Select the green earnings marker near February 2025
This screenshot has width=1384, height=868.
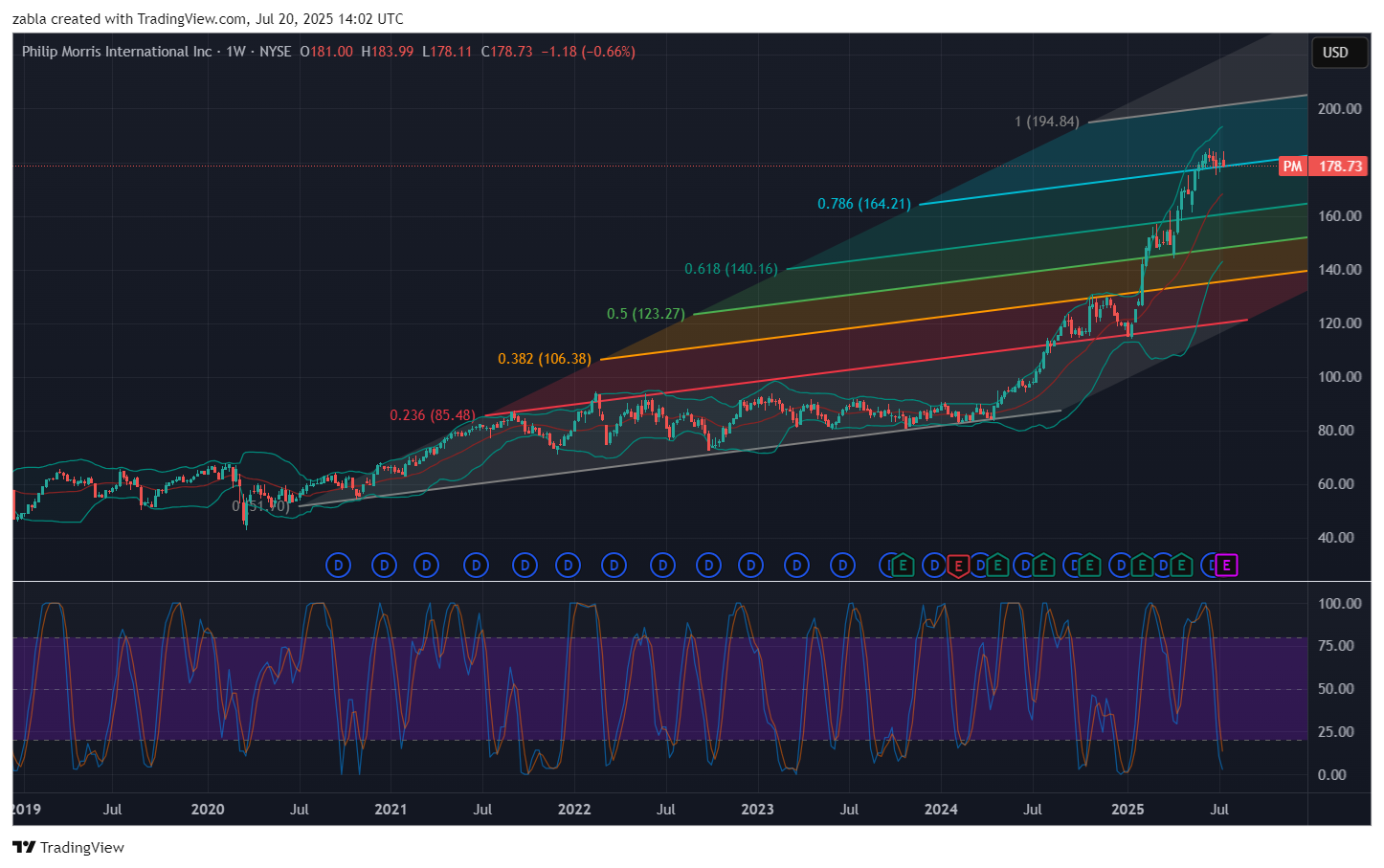point(1142,565)
